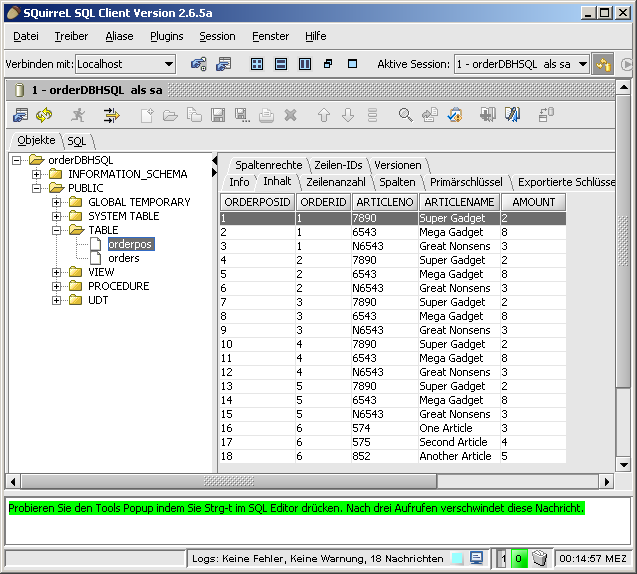Switch to the Zeilenanzahl tab
This screenshot has width=637, height=574.
tap(335, 182)
